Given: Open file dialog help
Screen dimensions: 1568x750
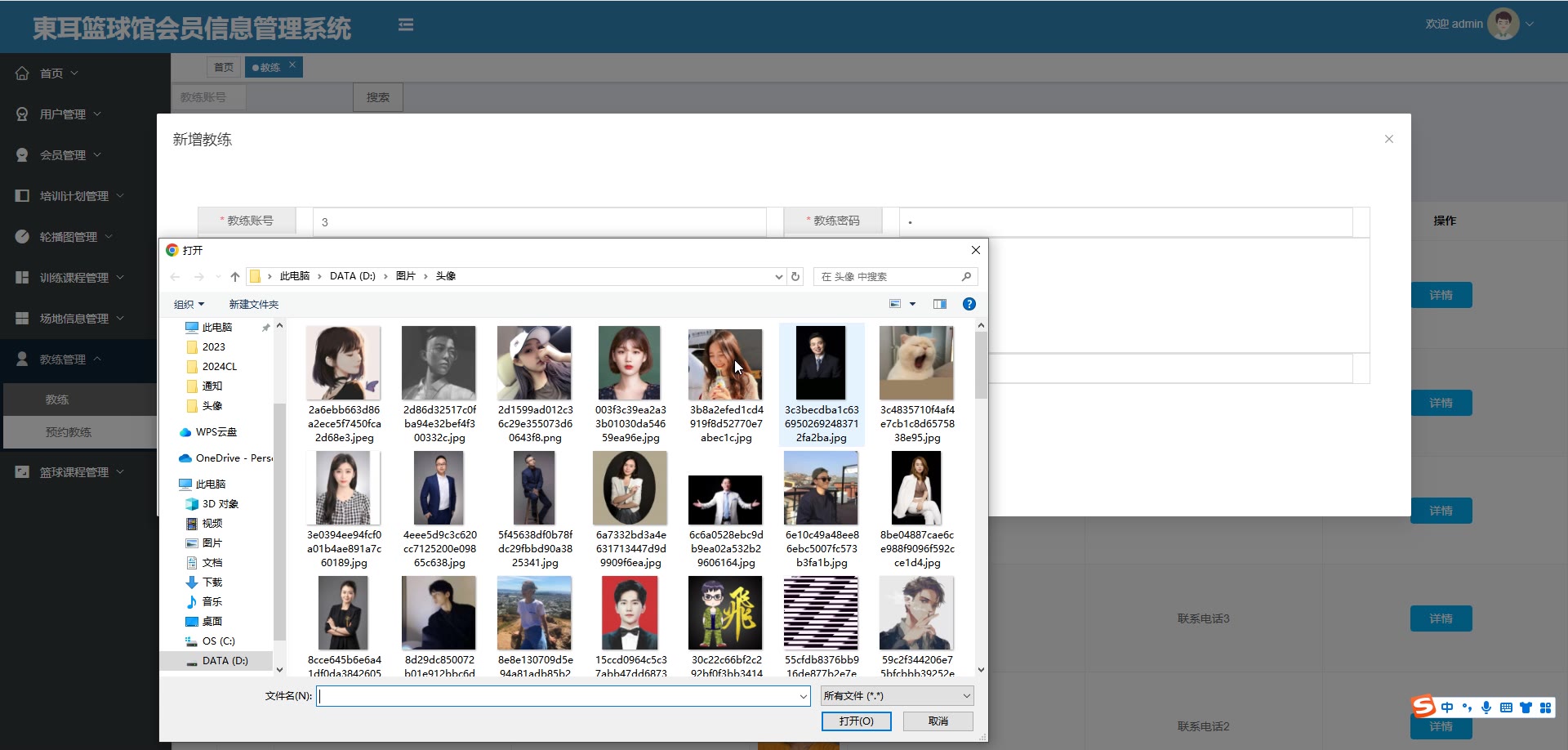Looking at the screenshot, I should [969, 304].
